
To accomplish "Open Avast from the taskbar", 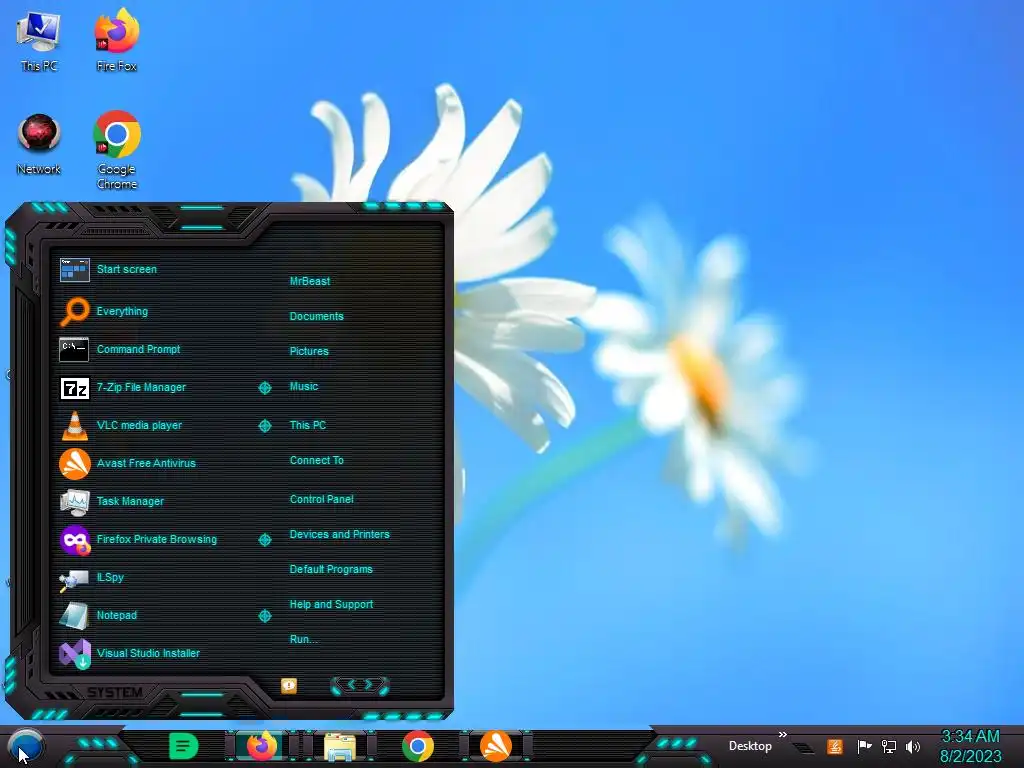I will tap(496, 746).
